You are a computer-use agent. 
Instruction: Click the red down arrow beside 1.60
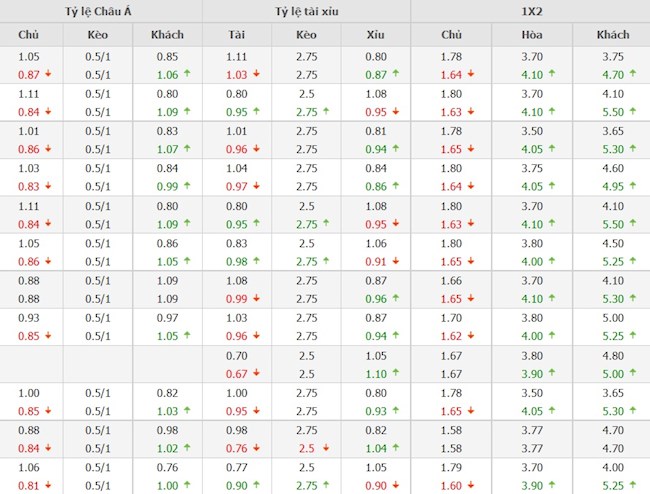(x=470, y=486)
